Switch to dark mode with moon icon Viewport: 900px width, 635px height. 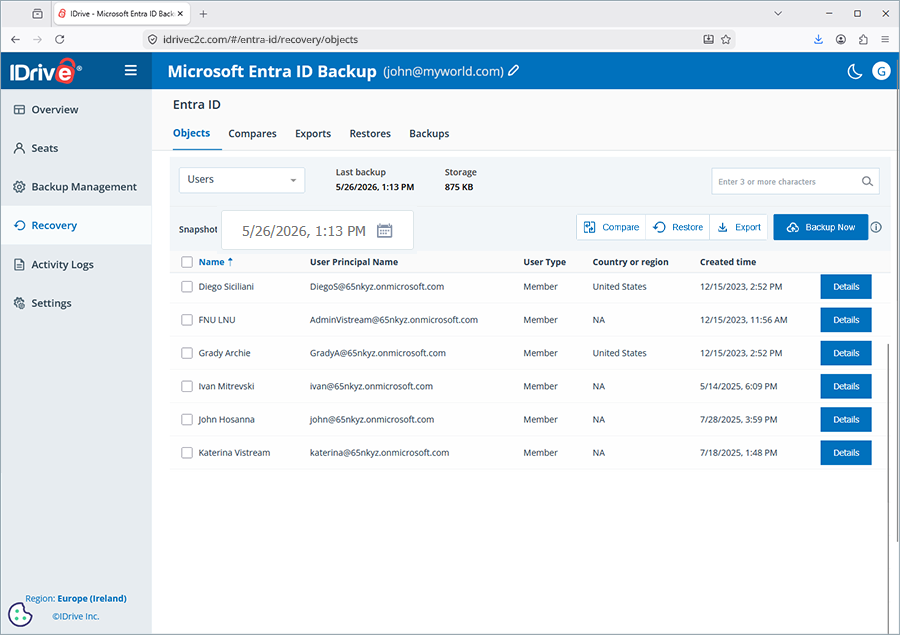[855, 71]
